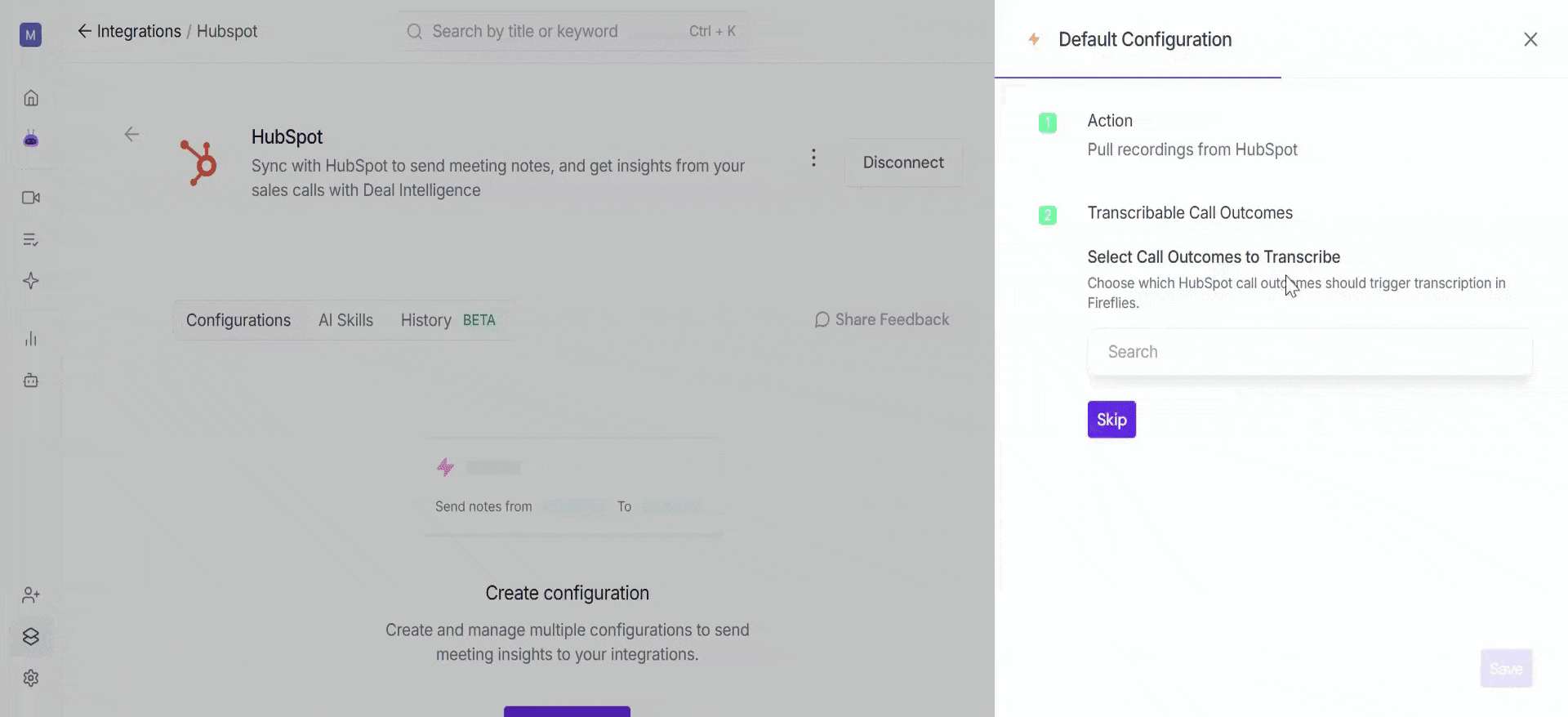The height and width of the screenshot is (717, 1568).
Task: Click 'Select Call Outcomes to Transcribe' label
Action: click(1214, 257)
